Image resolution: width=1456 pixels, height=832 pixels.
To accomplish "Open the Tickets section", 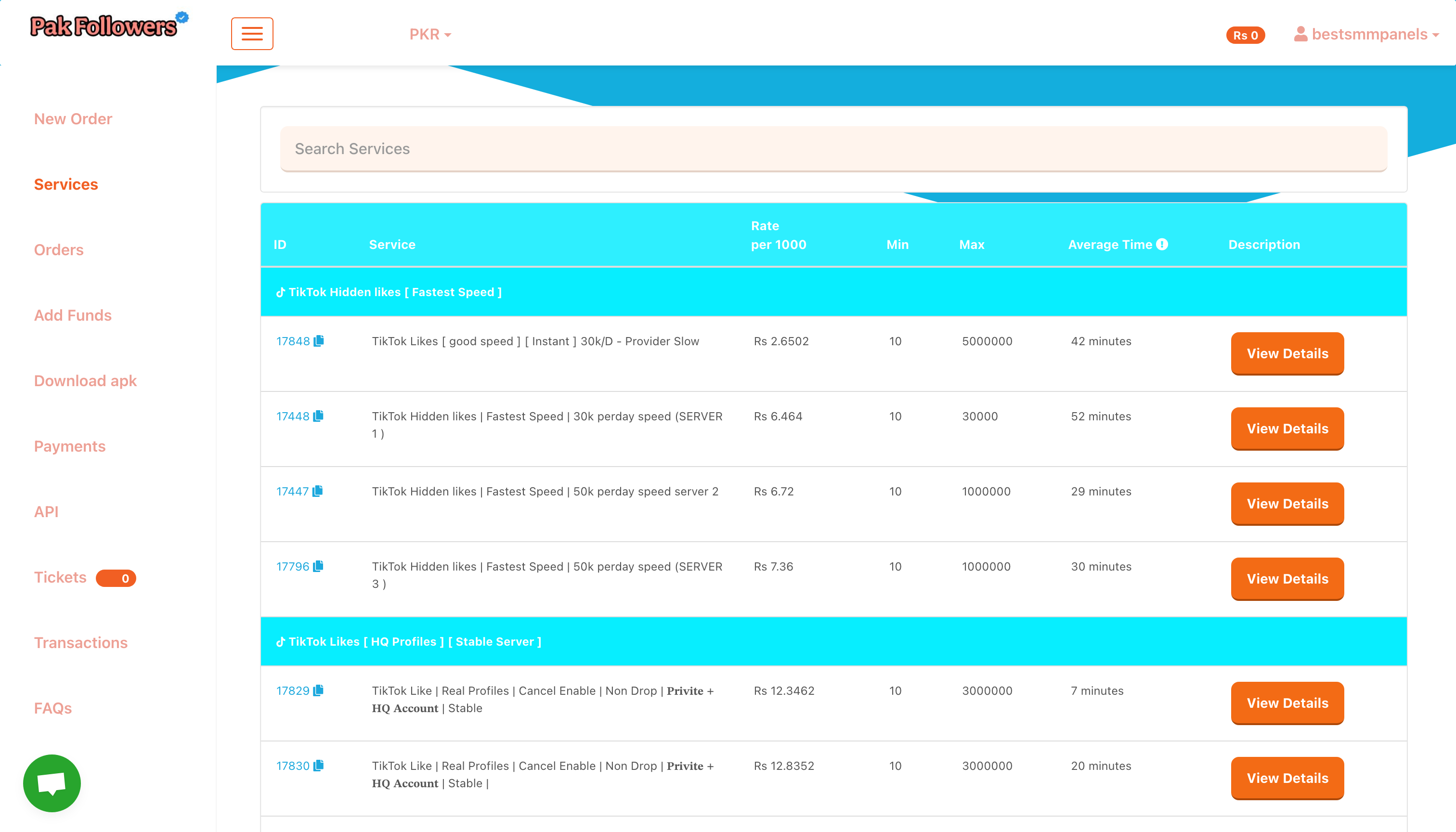I will coord(60,577).
